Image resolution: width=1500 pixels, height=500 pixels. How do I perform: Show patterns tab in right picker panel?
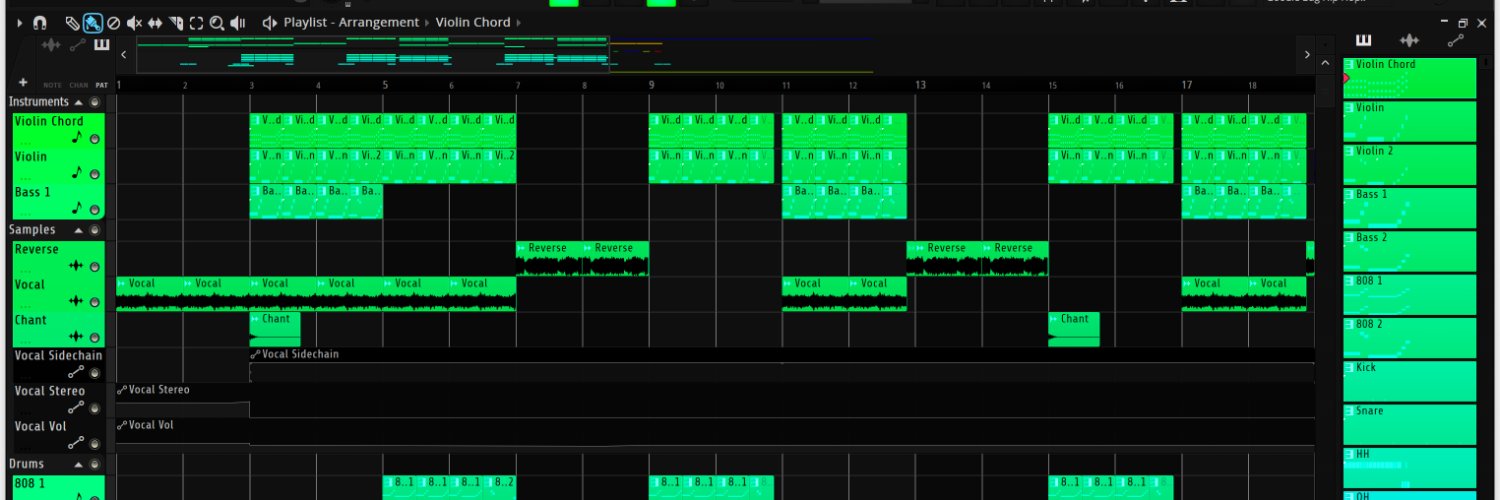pos(1363,40)
